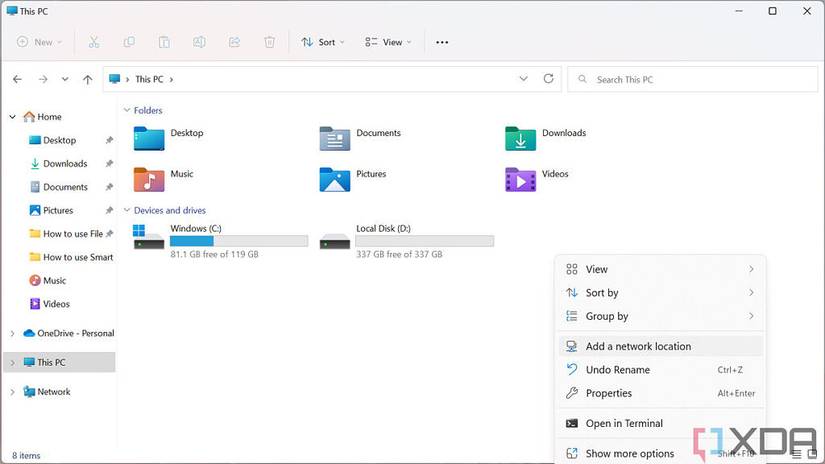Collapse the Folders group

127,110
